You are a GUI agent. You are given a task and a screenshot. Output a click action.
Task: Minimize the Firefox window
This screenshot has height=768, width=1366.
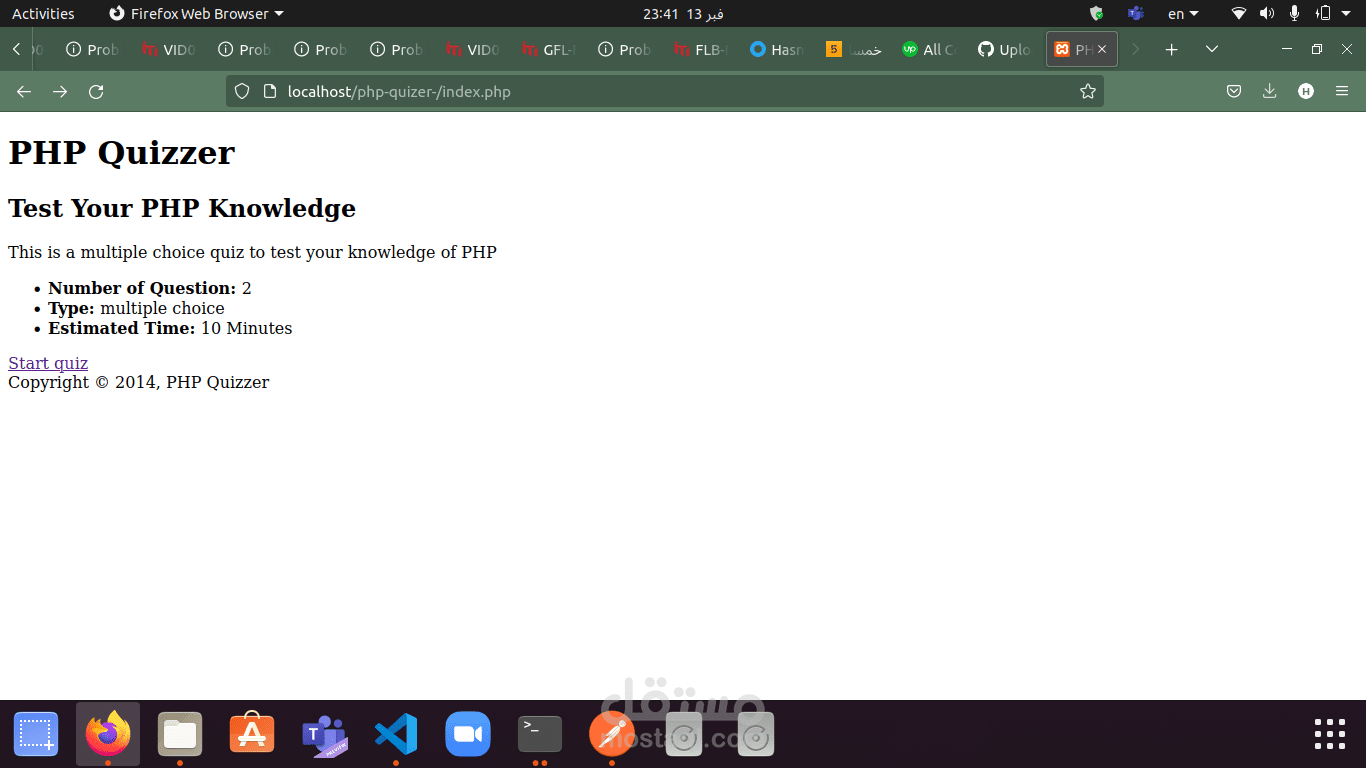coord(1287,49)
